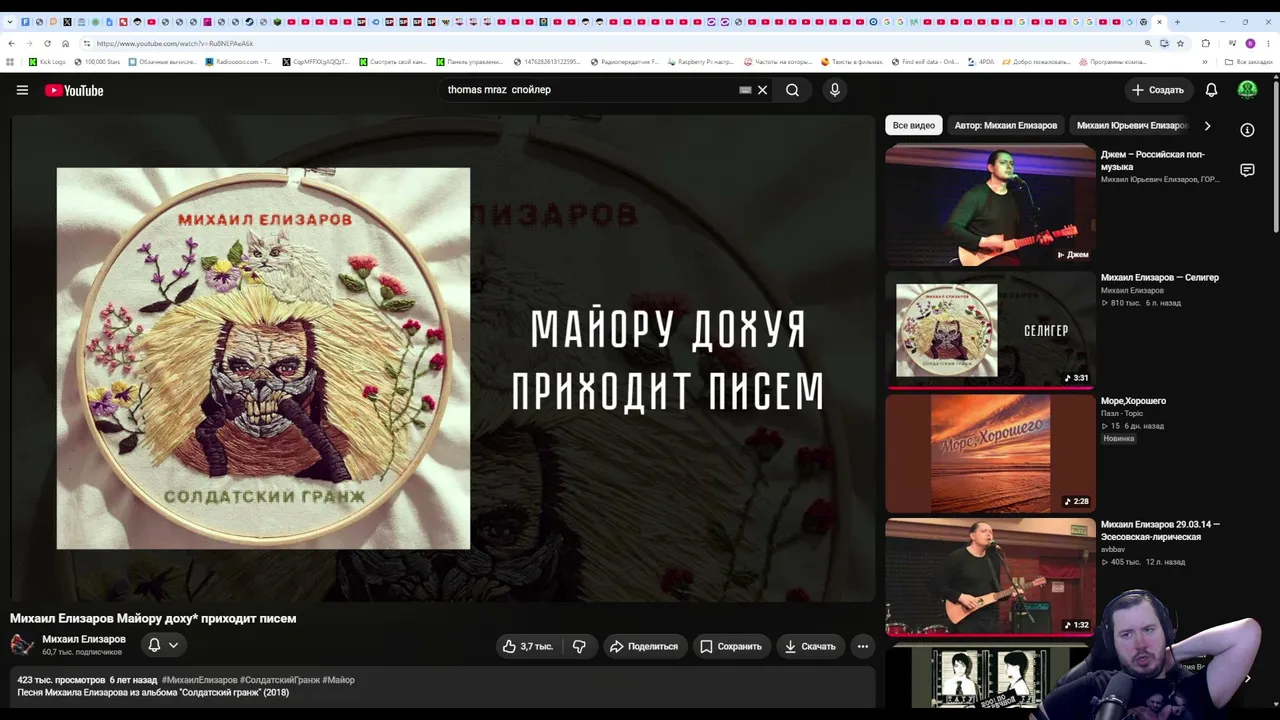Go to the YouTube home logo
Screen dimensions: 1280x720
74,90
